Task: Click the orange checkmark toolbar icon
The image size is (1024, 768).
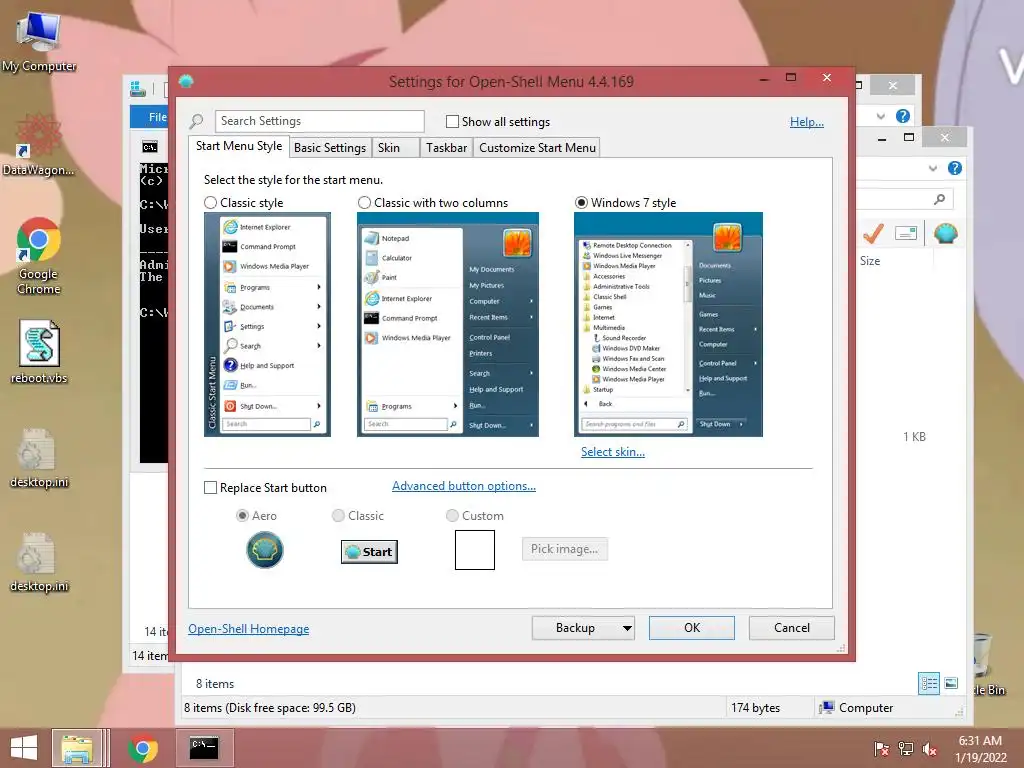Action: pyautogui.click(x=873, y=233)
